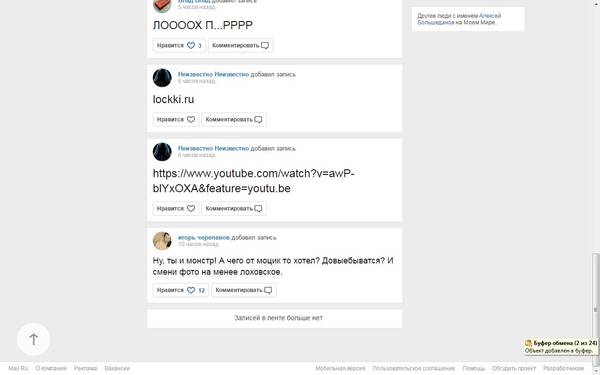Open avatar of игорь черепанов
The image size is (600, 375).
pos(162,241)
